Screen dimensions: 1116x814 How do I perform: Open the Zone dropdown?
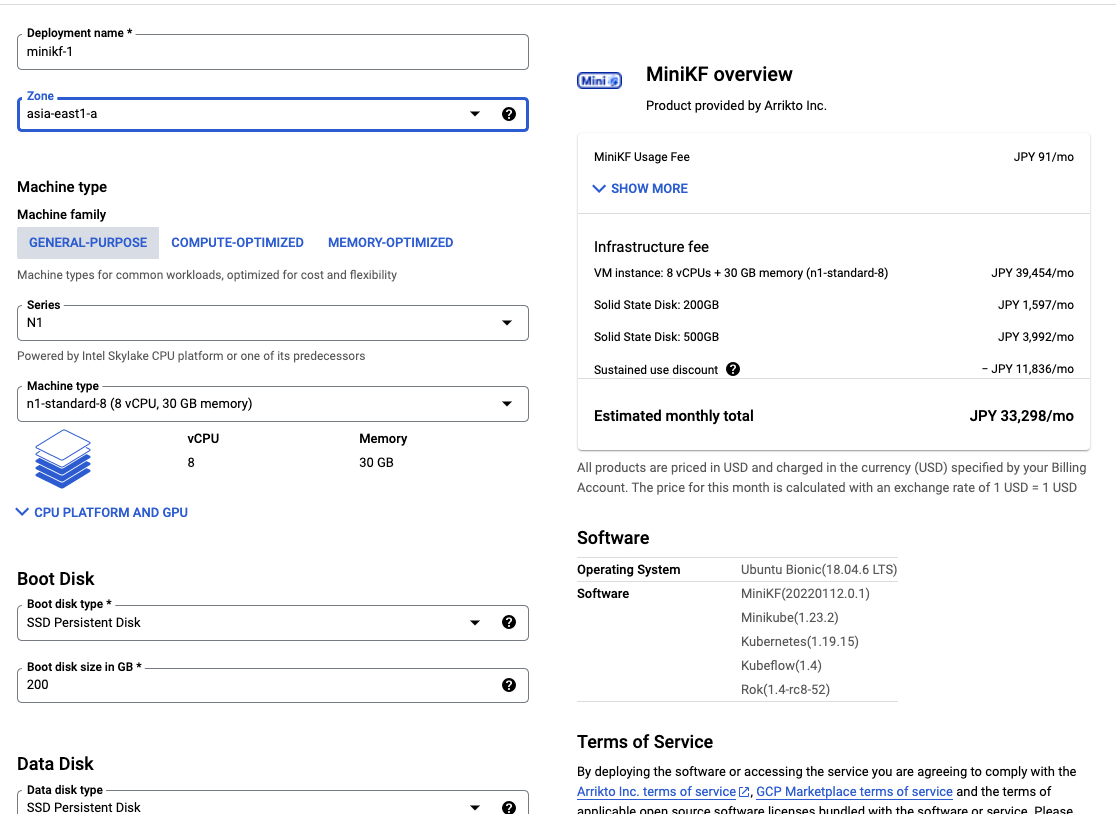(x=475, y=114)
